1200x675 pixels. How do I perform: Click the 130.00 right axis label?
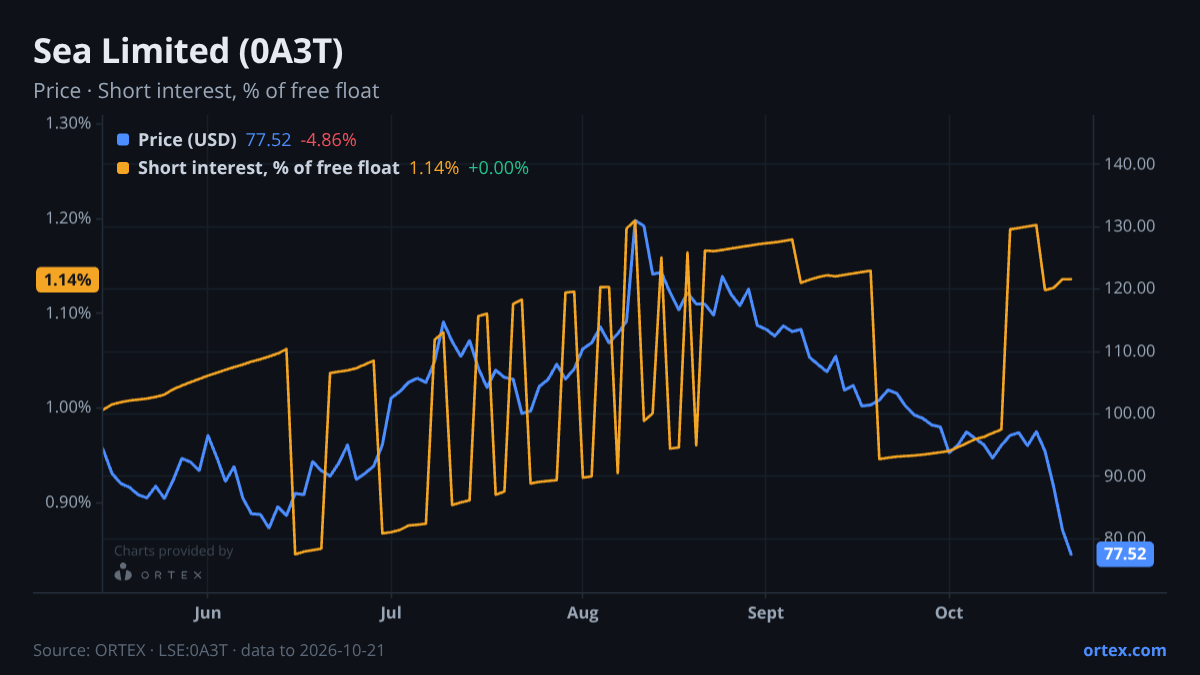(x=1130, y=226)
